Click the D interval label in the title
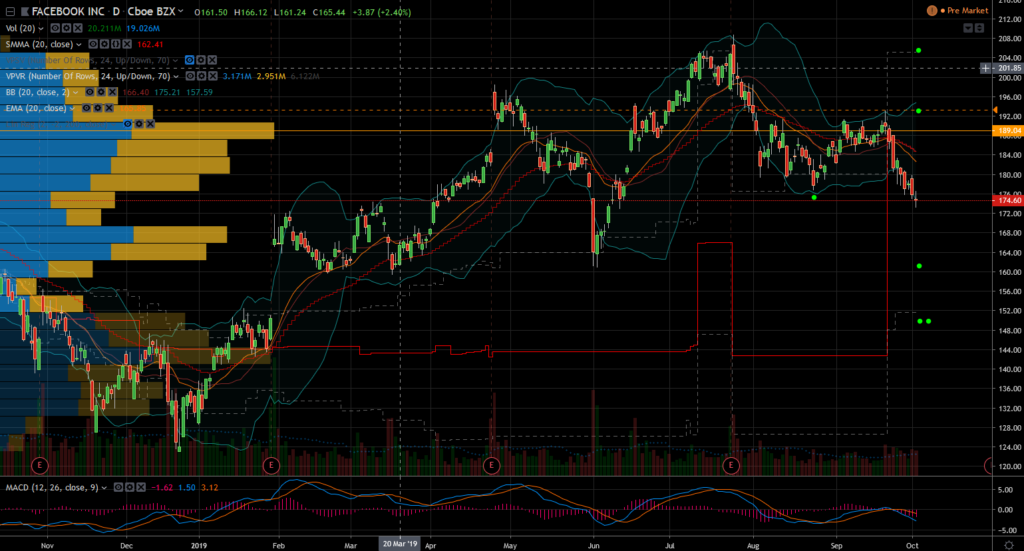 [116, 11]
